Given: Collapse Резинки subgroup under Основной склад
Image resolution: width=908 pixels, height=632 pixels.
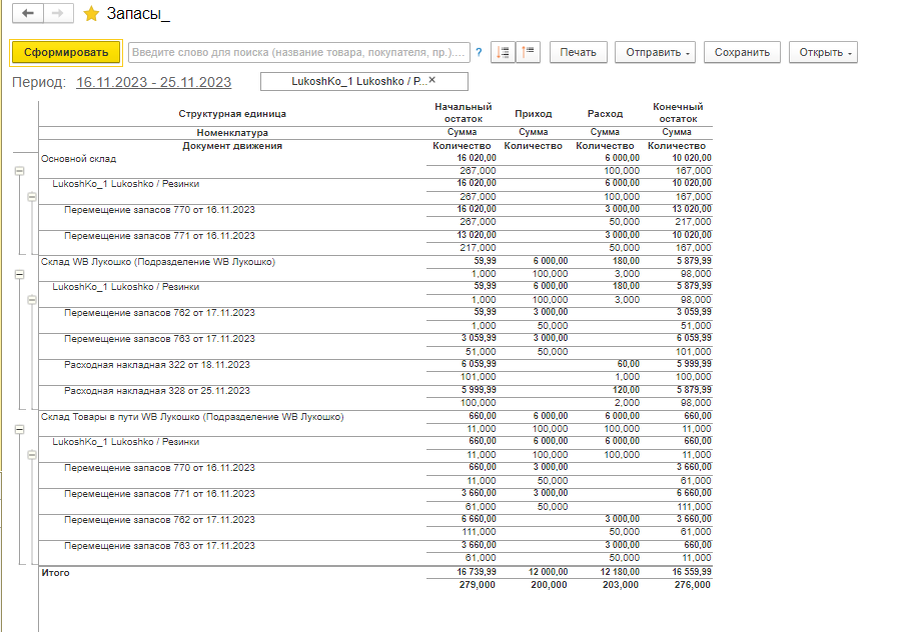Looking at the screenshot, I should 32,197.
